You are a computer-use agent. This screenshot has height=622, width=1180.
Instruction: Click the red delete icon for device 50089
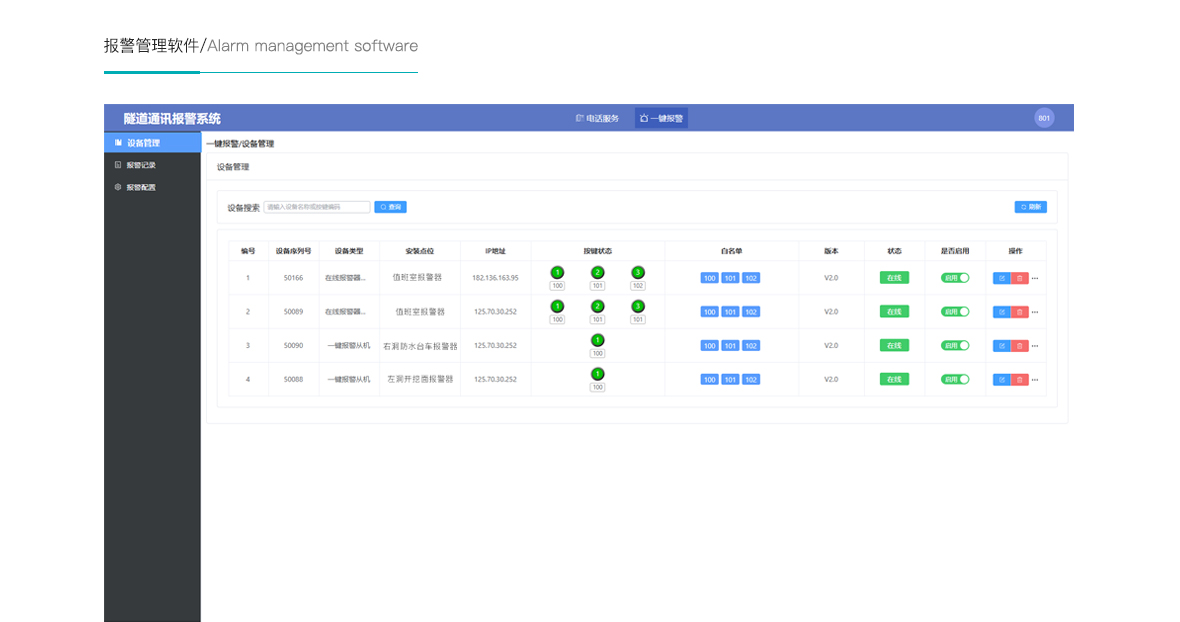(1020, 312)
